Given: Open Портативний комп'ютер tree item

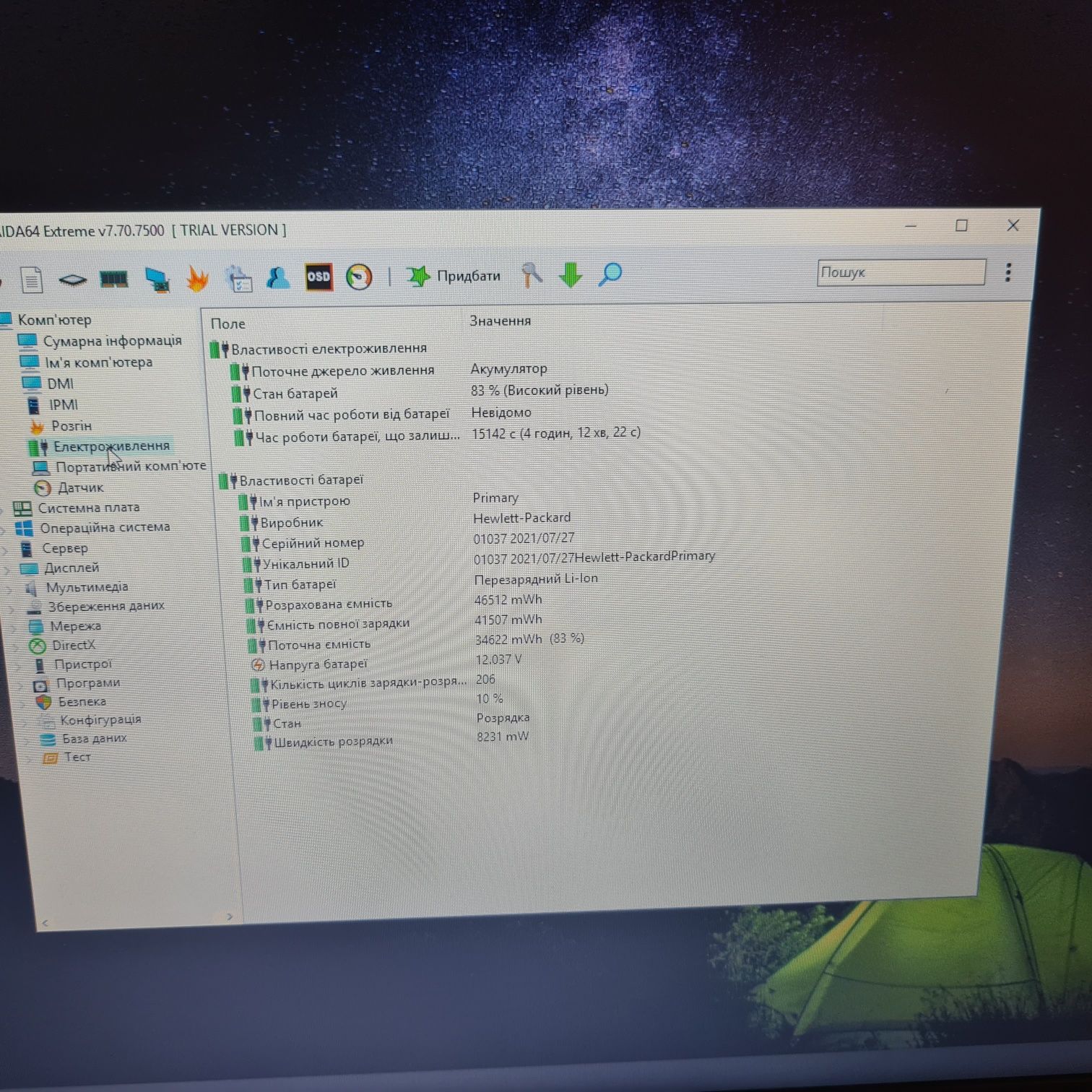Looking at the screenshot, I should tap(119, 467).
